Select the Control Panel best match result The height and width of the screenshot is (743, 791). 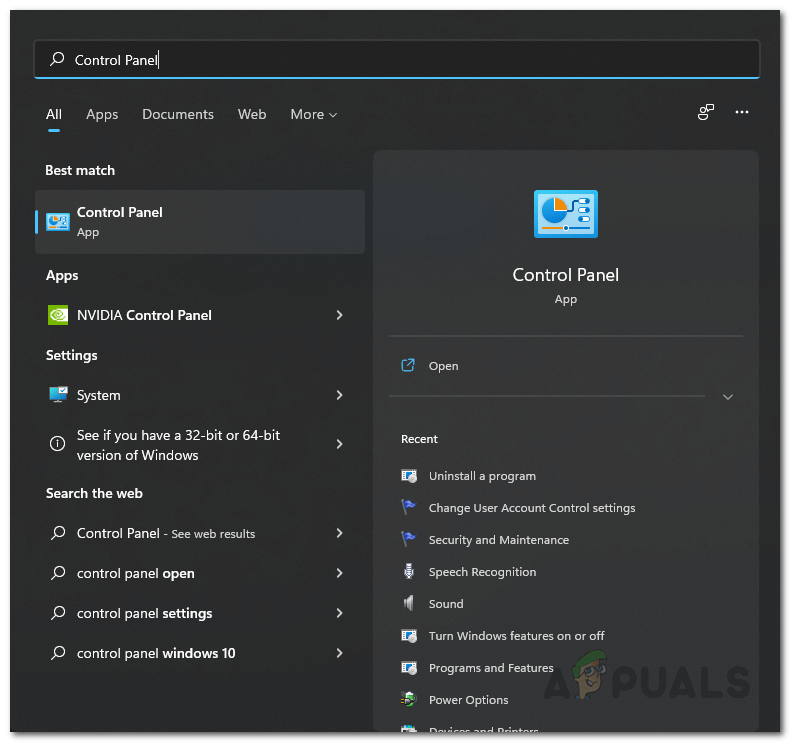tap(200, 222)
